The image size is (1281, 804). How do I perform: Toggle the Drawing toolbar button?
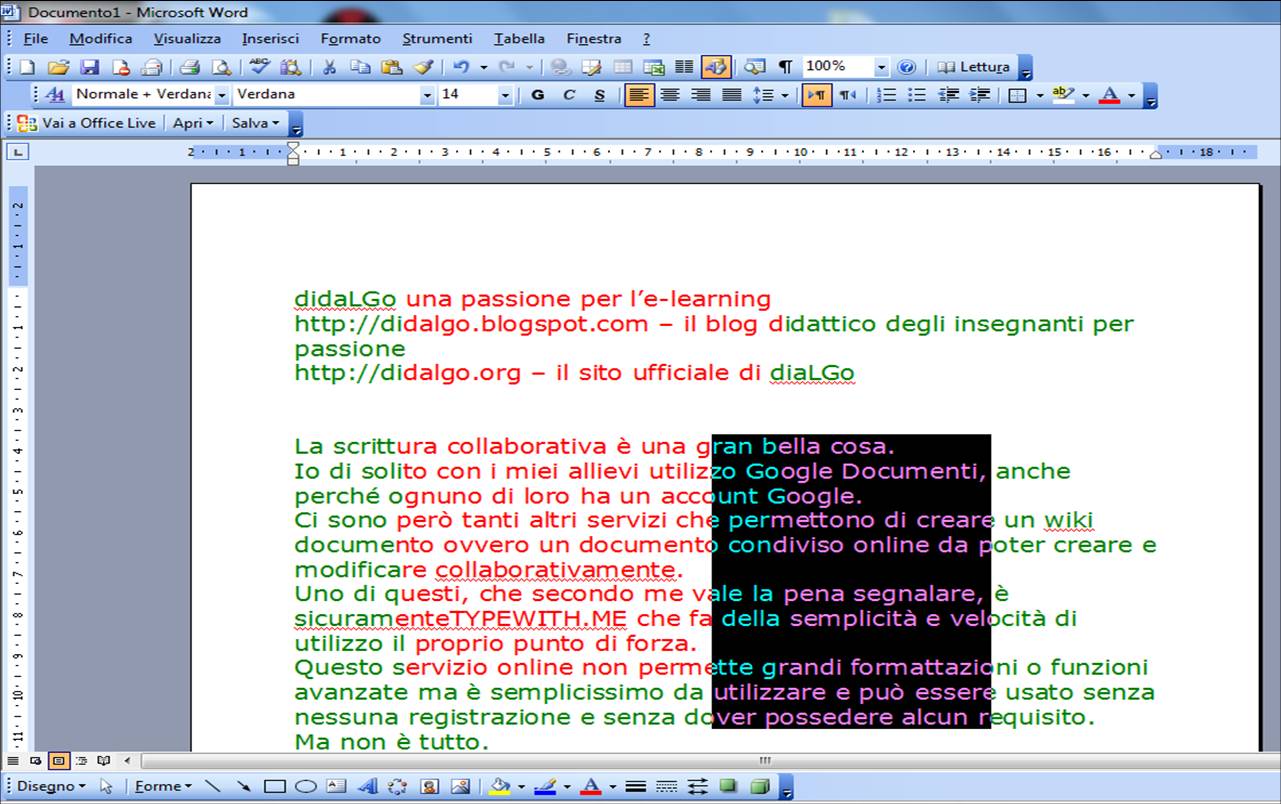click(x=716, y=67)
